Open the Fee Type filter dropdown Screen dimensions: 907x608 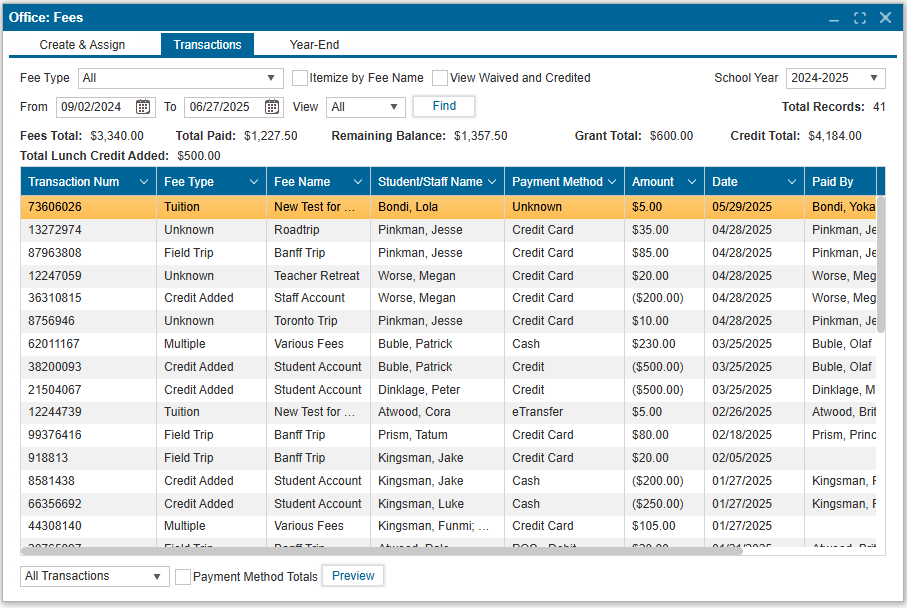pyautogui.click(x=271, y=77)
